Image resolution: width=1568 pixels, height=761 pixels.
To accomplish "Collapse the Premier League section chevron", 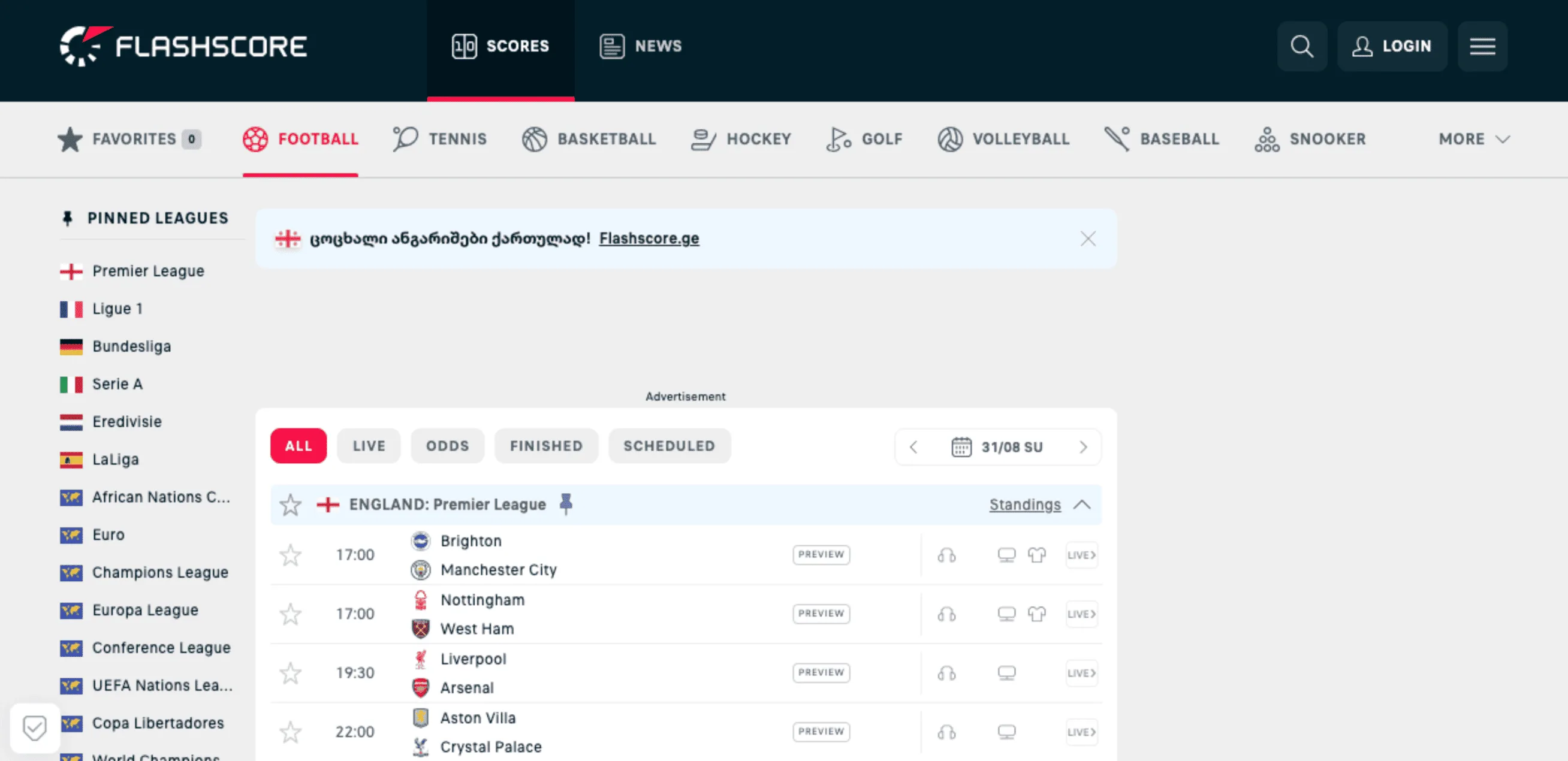I will point(1082,505).
